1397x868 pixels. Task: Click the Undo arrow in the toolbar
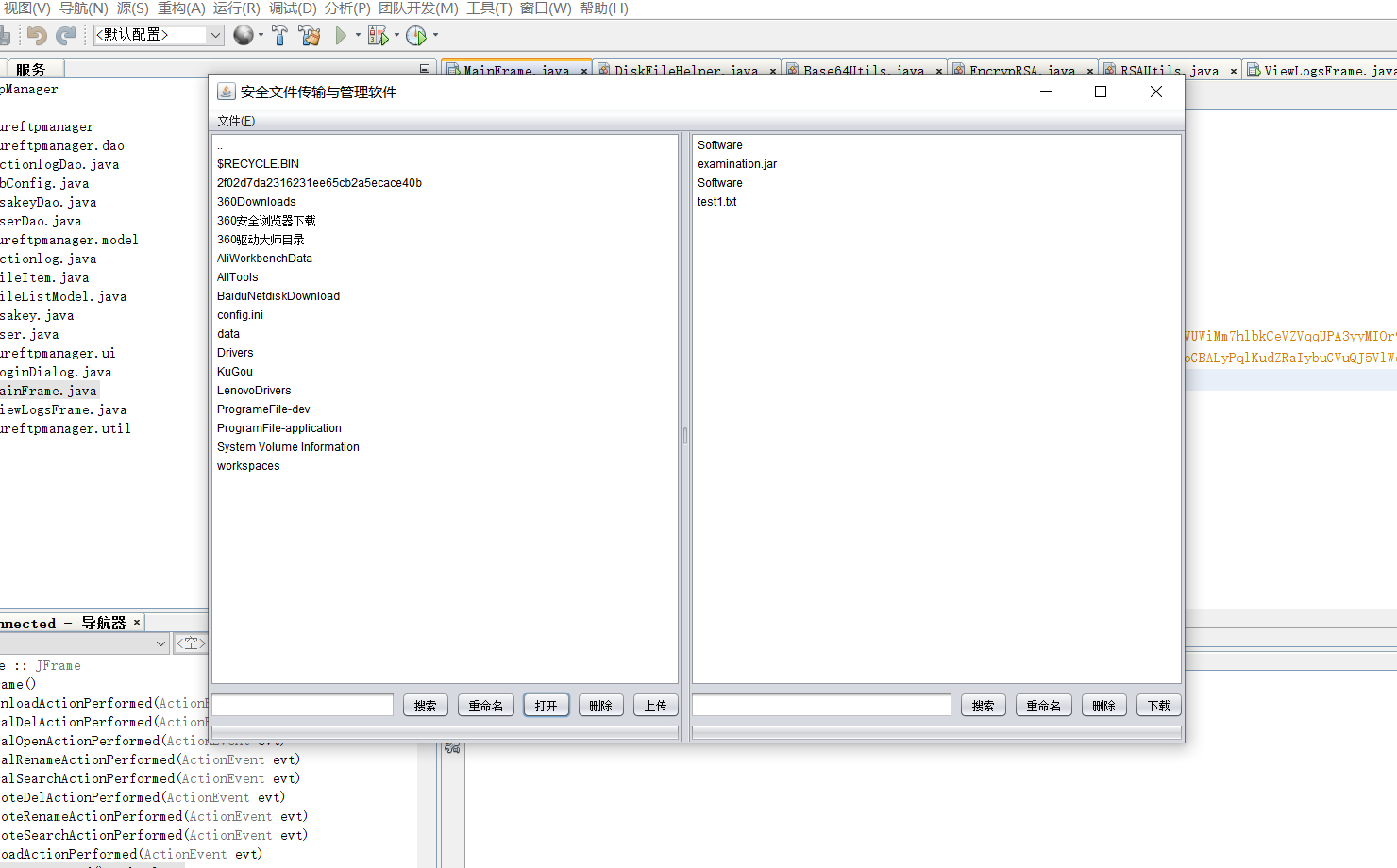(x=37, y=36)
